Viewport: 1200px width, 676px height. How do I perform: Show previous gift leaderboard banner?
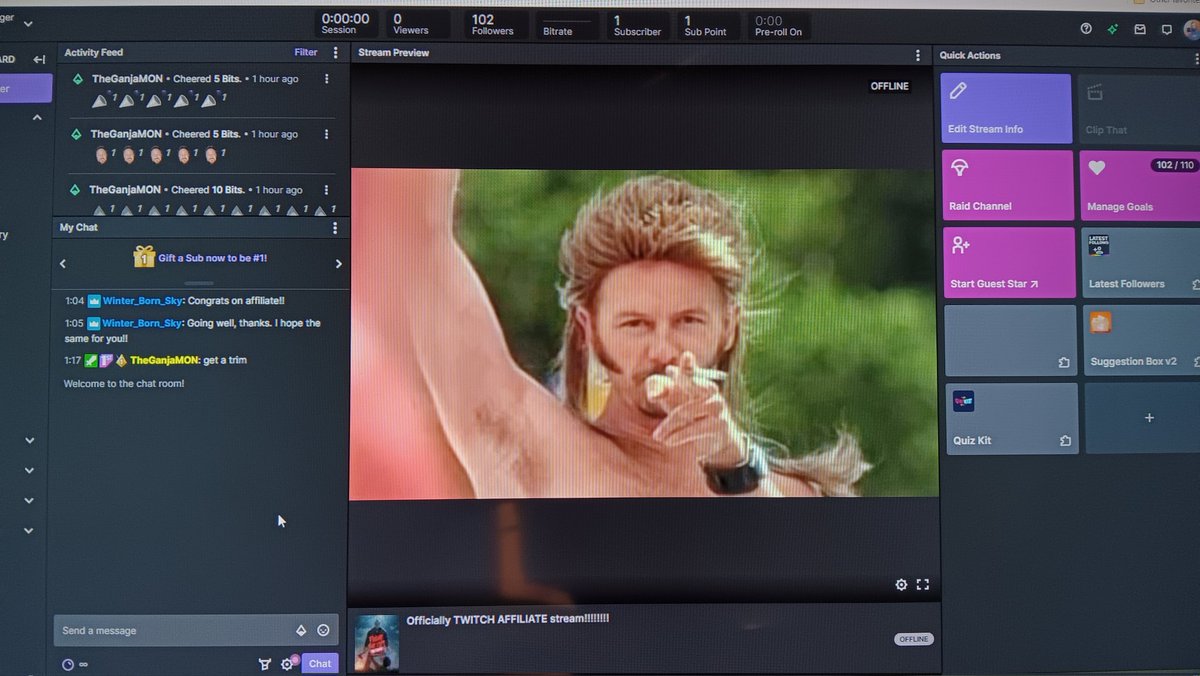[63, 264]
